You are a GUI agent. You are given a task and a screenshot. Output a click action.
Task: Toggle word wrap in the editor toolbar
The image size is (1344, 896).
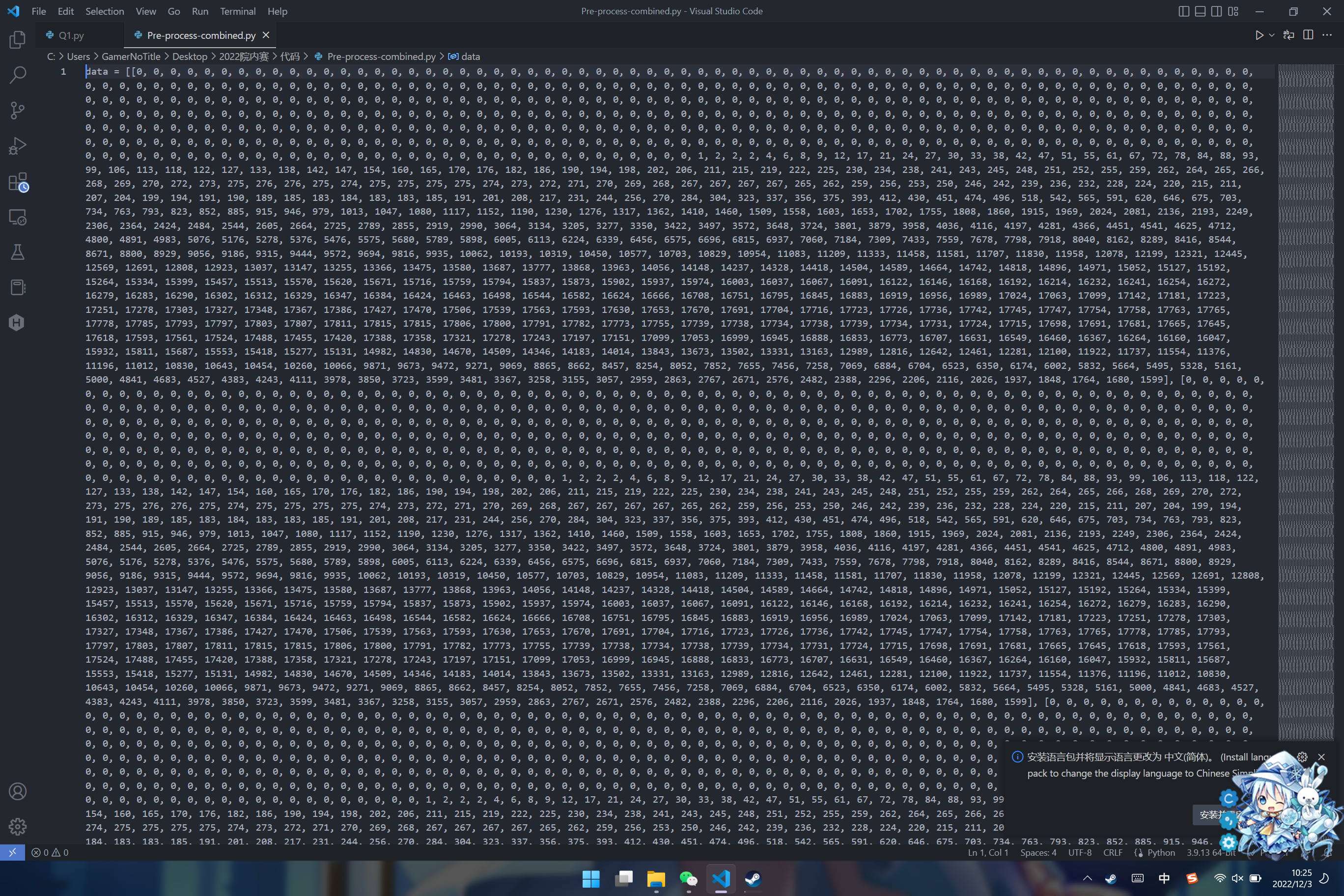click(x=1288, y=35)
